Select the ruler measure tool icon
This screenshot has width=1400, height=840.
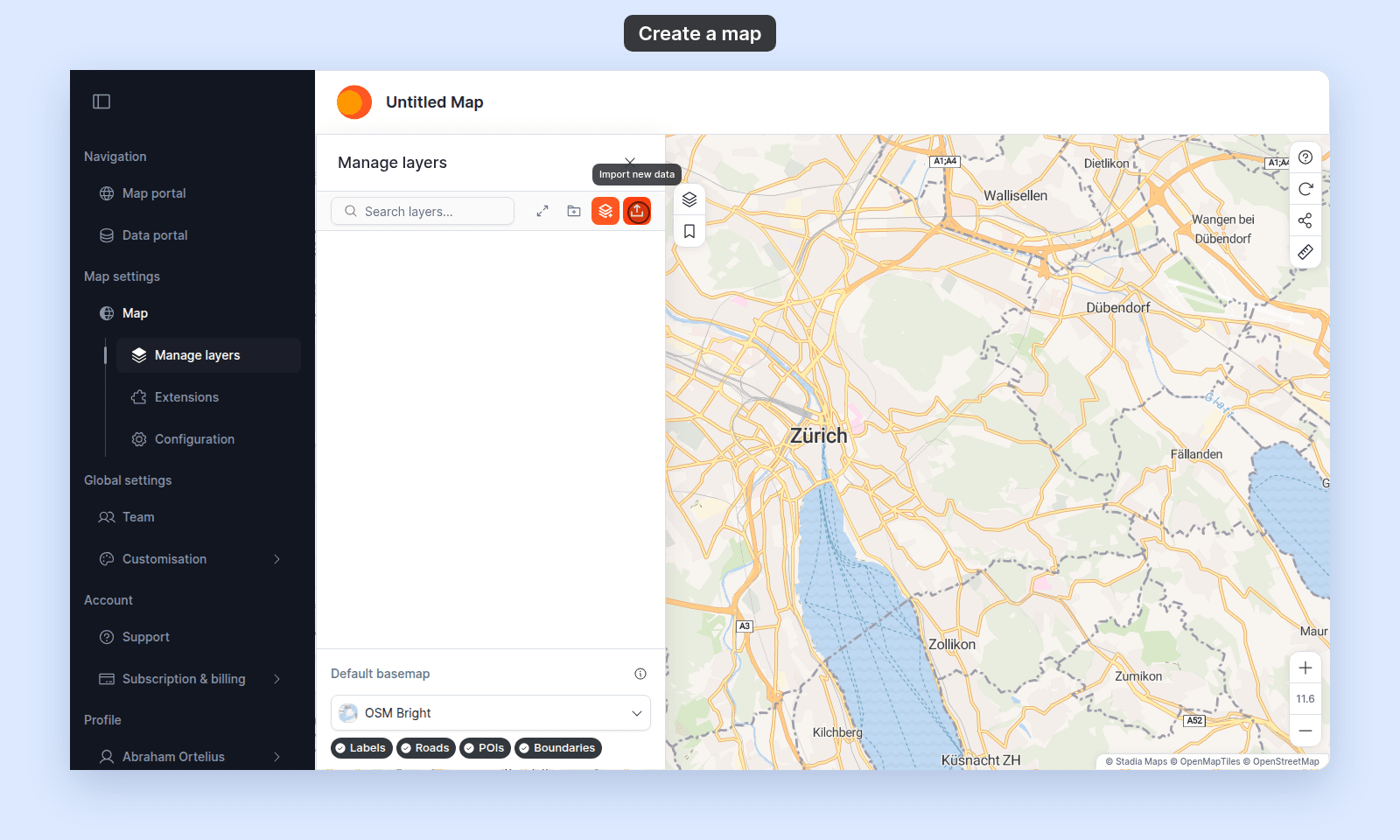point(1305,252)
